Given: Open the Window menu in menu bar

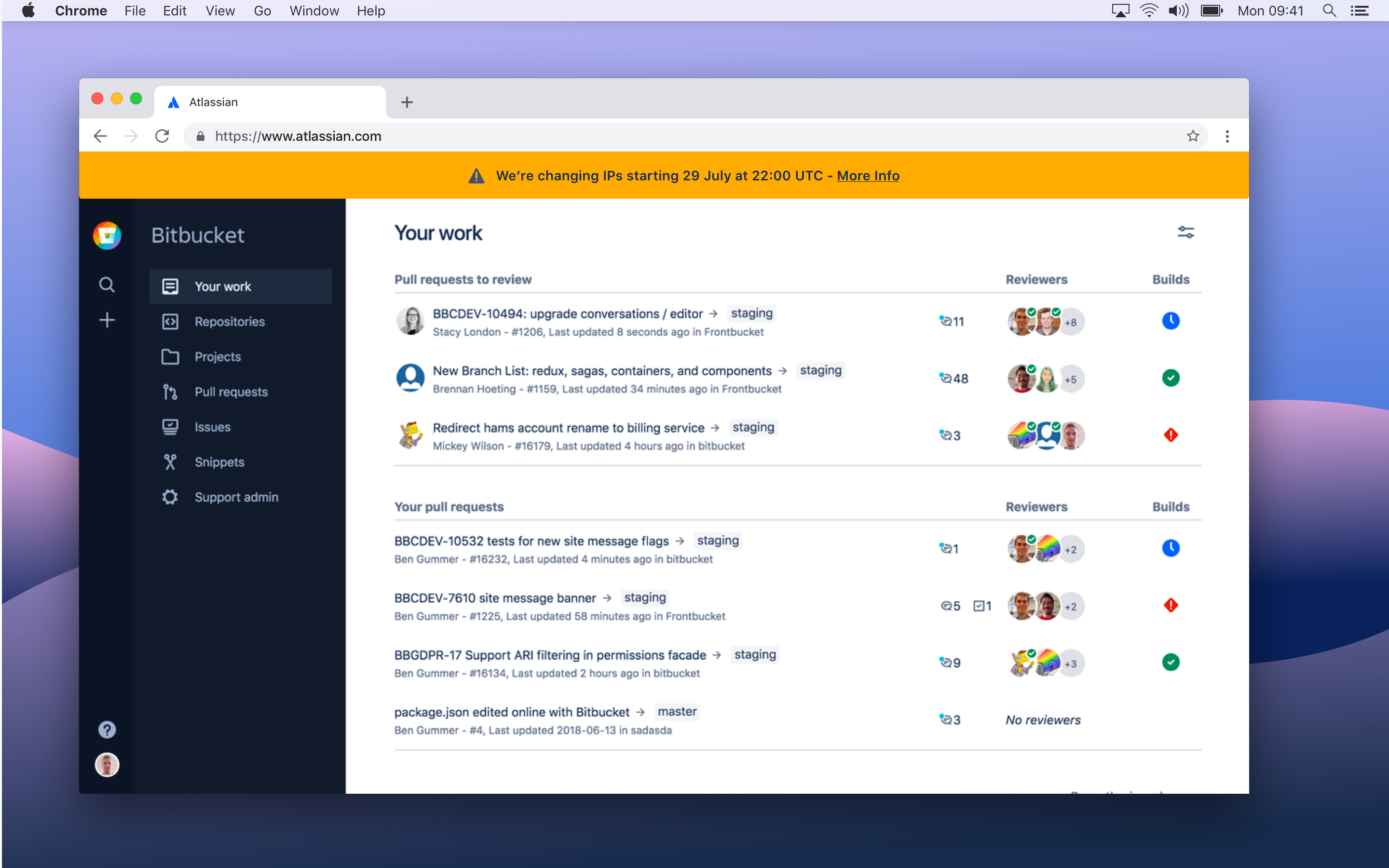Looking at the screenshot, I should [314, 10].
